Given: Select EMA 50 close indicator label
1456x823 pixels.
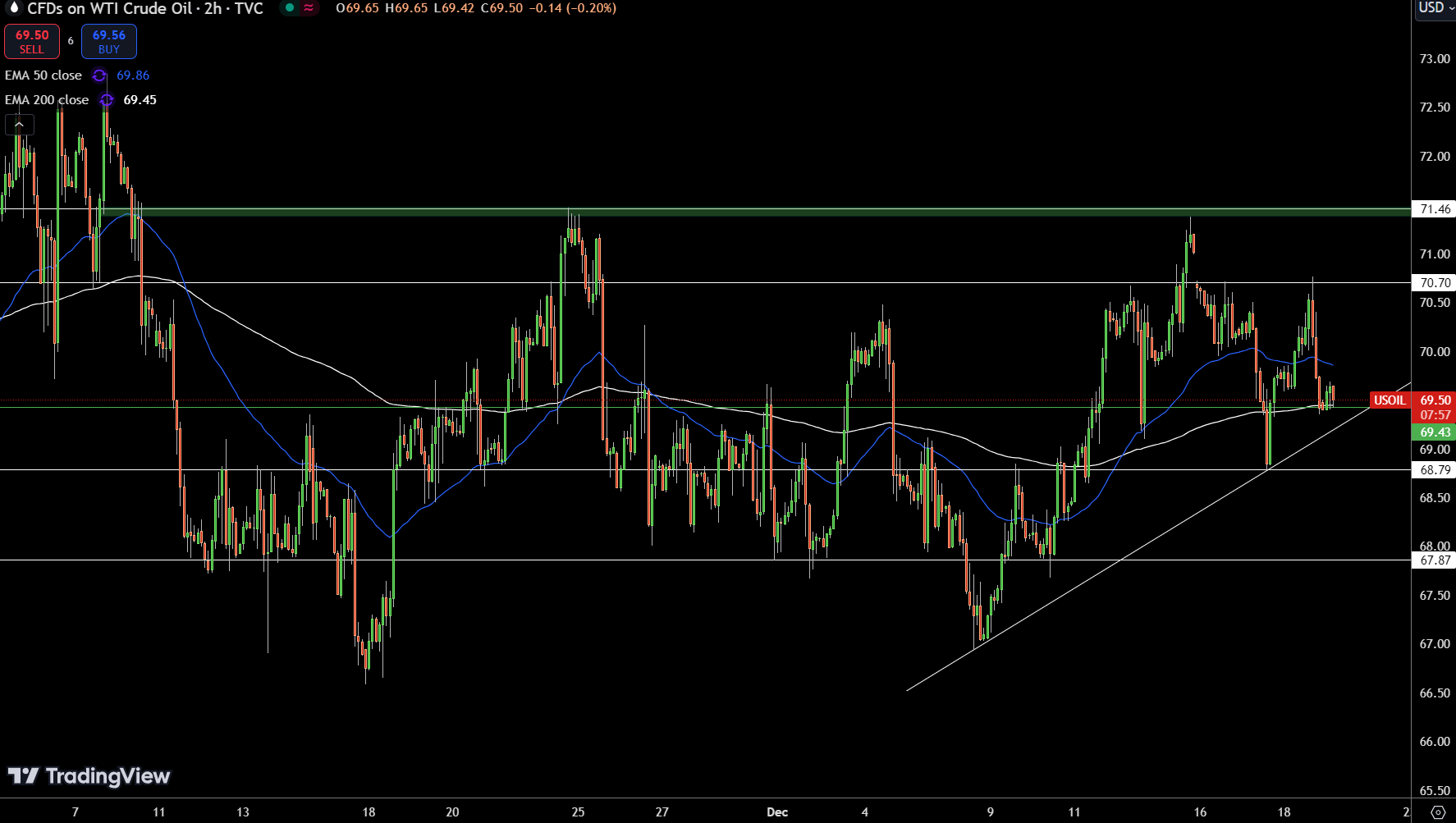Looking at the screenshot, I should pos(43,75).
